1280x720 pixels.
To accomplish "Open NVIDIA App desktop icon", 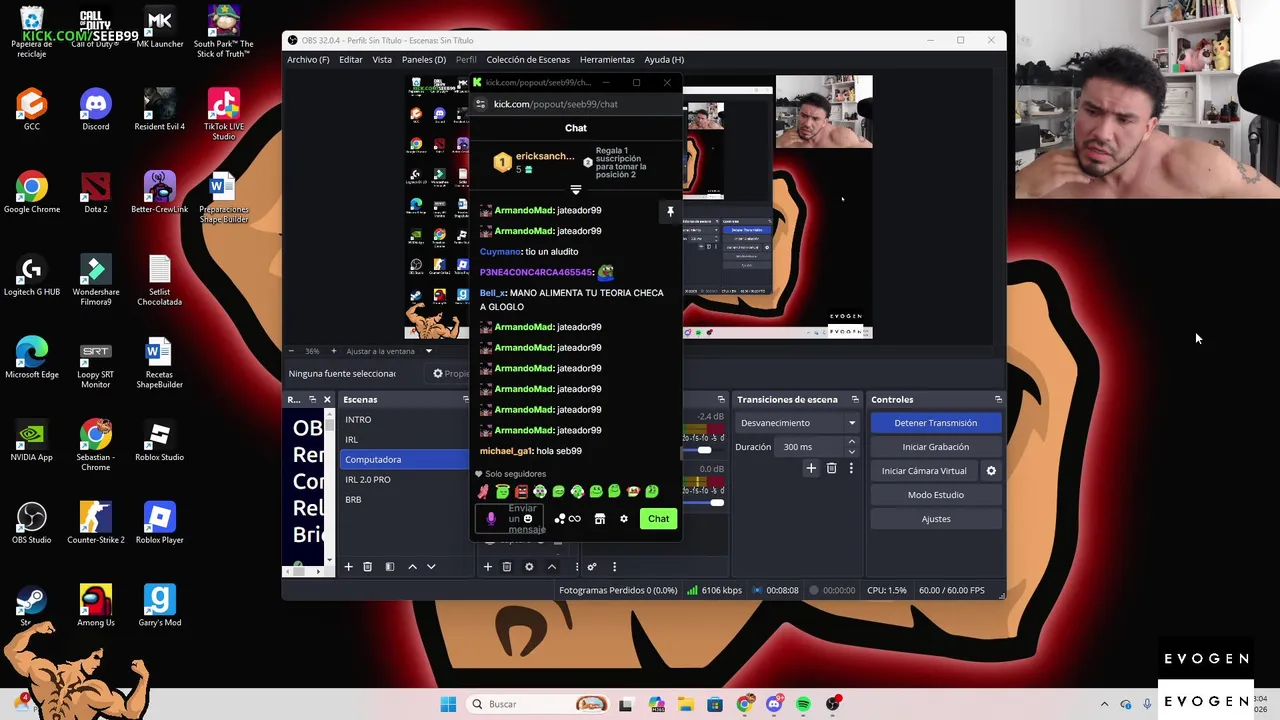I will (x=32, y=440).
